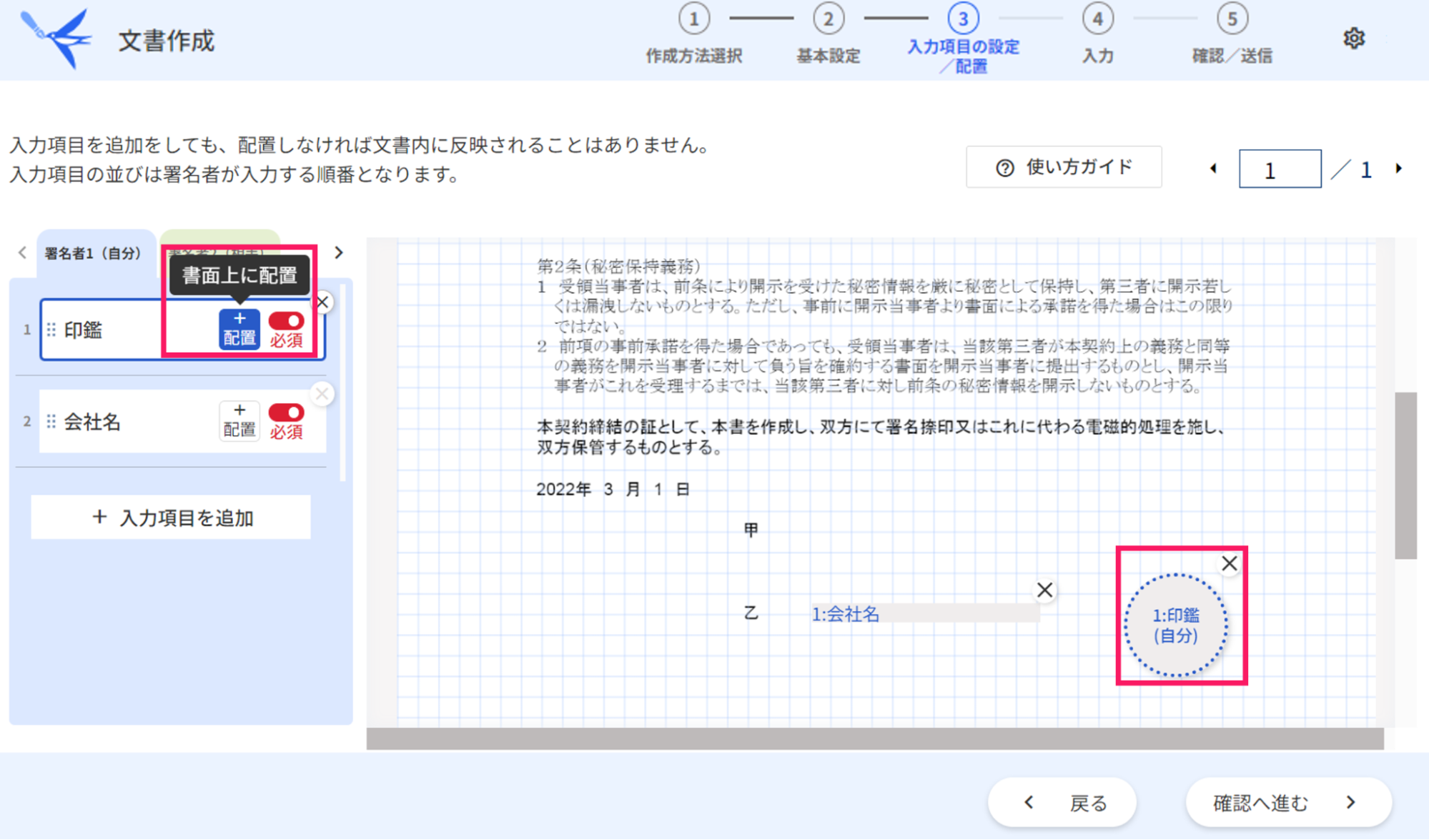
Task: Click 入力項目を追加 button
Action: pos(171,518)
